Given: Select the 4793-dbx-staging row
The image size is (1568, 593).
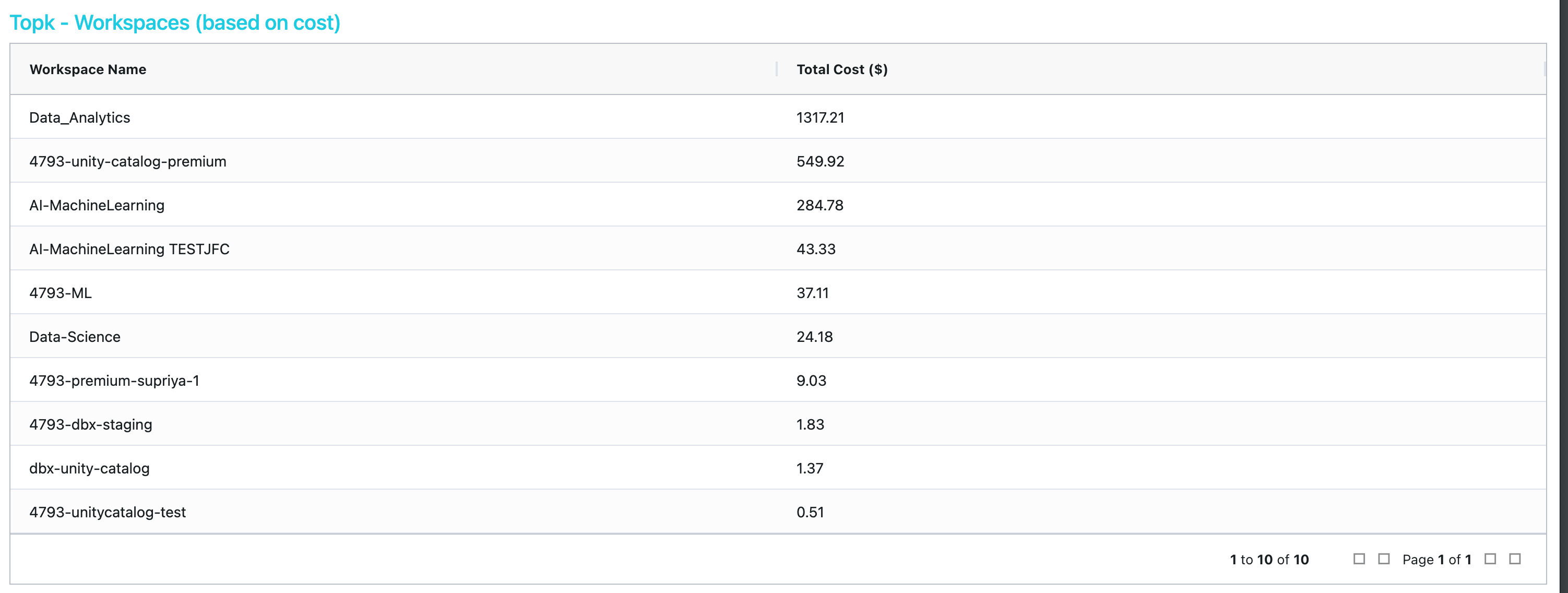Looking at the screenshot, I should [91, 424].
